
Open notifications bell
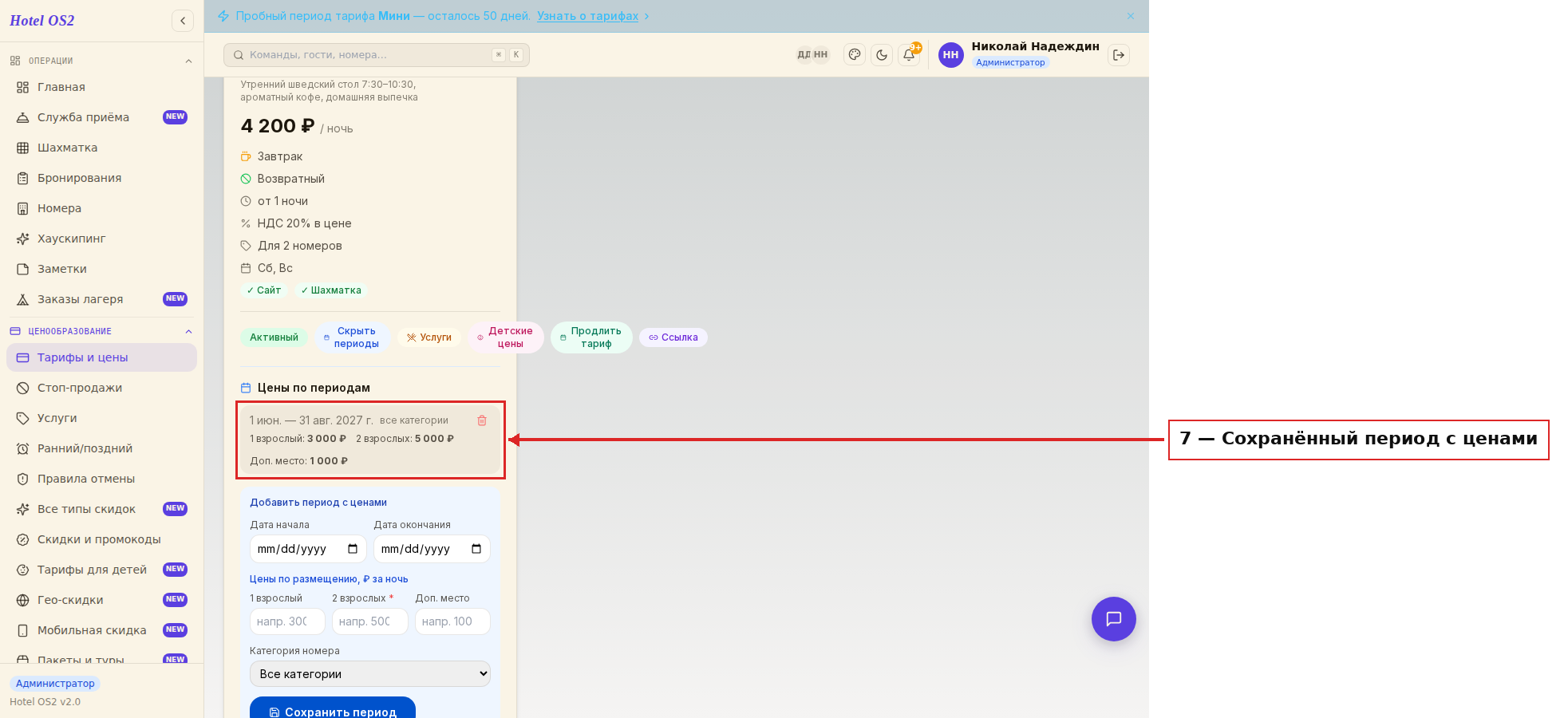[909, 55]
